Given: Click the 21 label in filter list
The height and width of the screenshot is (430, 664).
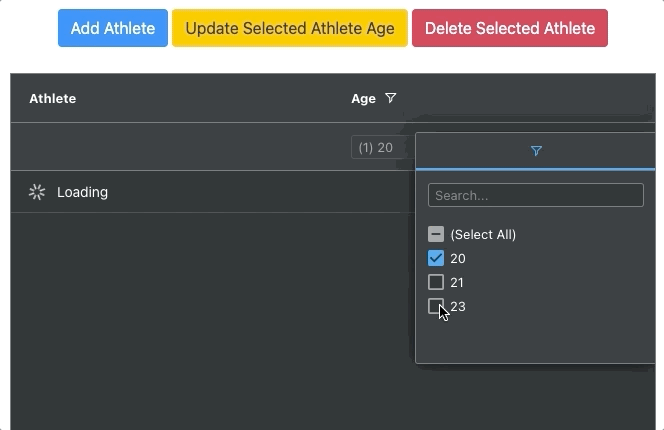Looking at the screenshot, I should click(x=458, y=282).
